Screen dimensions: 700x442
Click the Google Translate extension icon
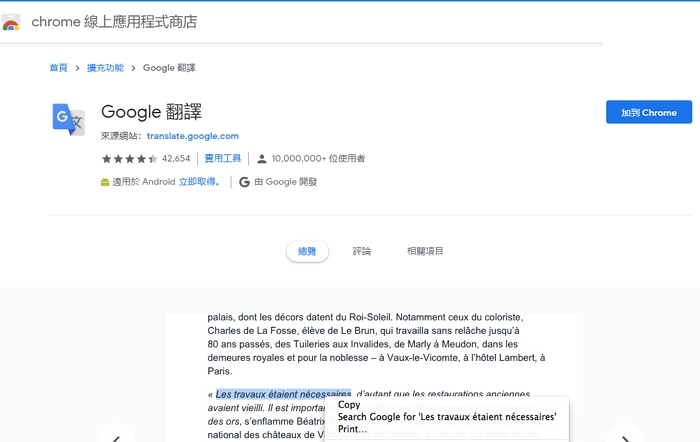coord(68,119)
